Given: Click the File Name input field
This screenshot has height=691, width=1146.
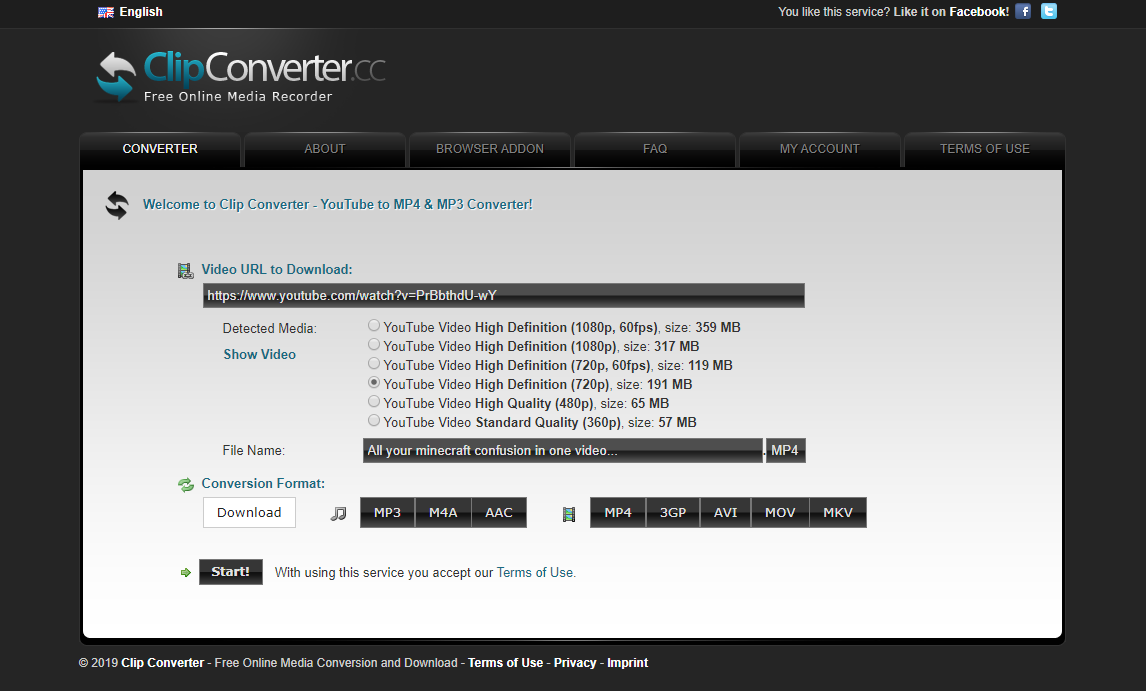Looking at the screenshot, I should (x=563, y=450).
